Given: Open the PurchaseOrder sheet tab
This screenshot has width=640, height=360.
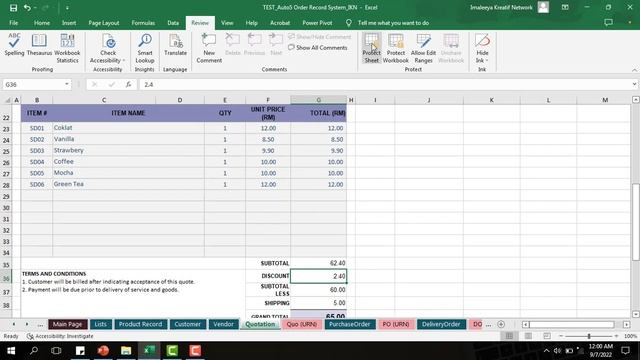Looking at the screenshot, I should (x=349, y=324).
